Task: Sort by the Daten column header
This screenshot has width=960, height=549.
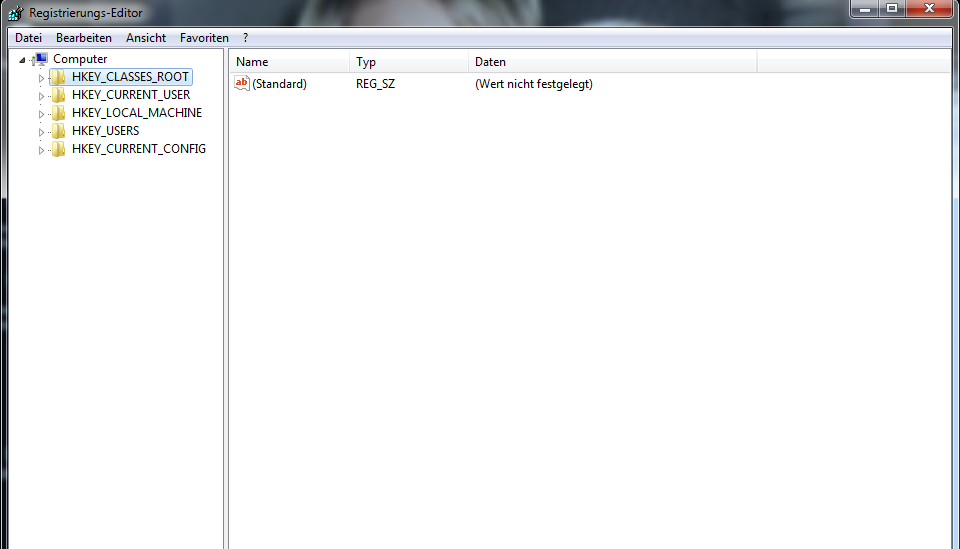Action: point(612,62)
